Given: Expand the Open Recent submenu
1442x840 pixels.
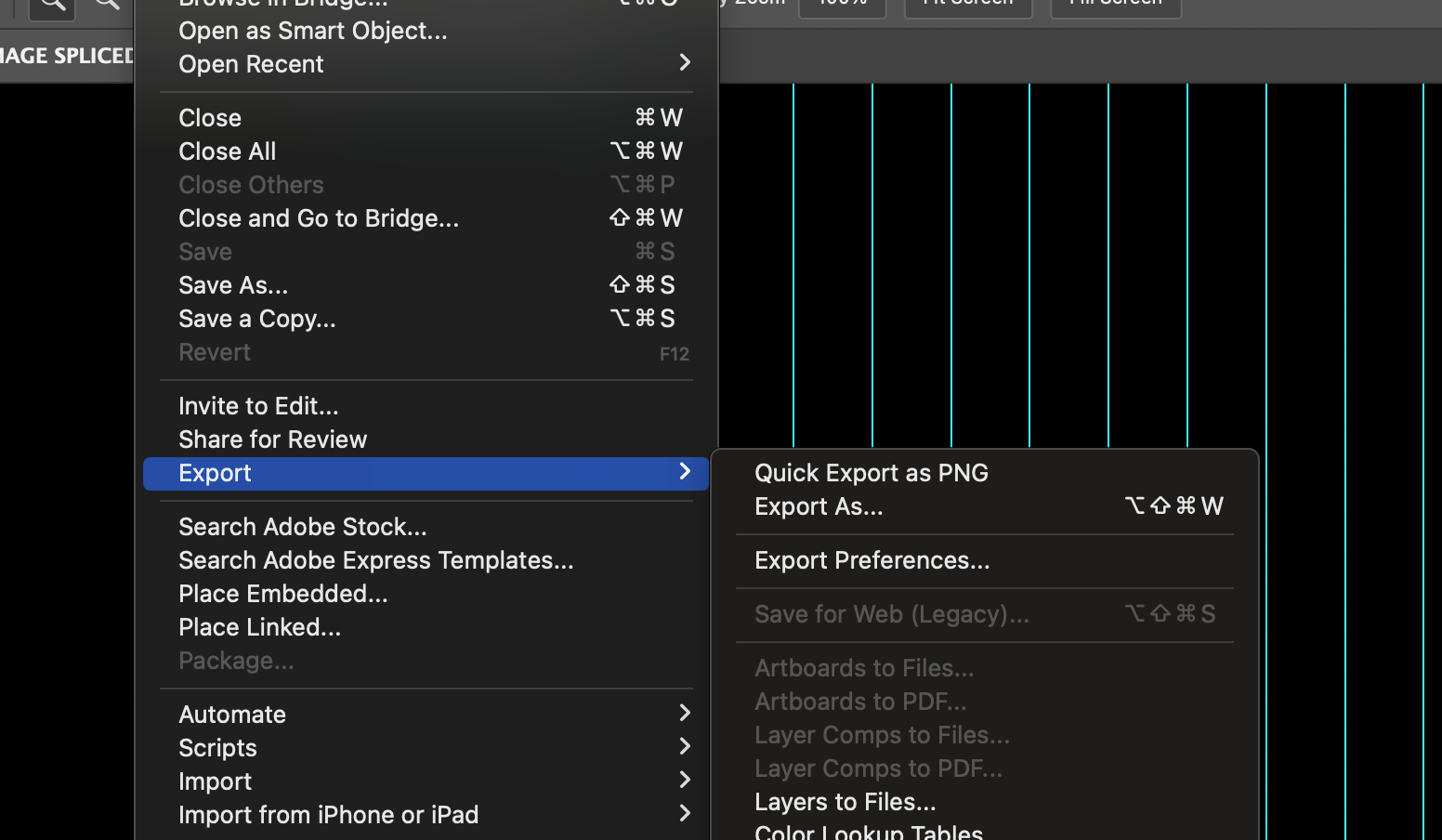Looking at the screenshot, I should click(251, 63).
